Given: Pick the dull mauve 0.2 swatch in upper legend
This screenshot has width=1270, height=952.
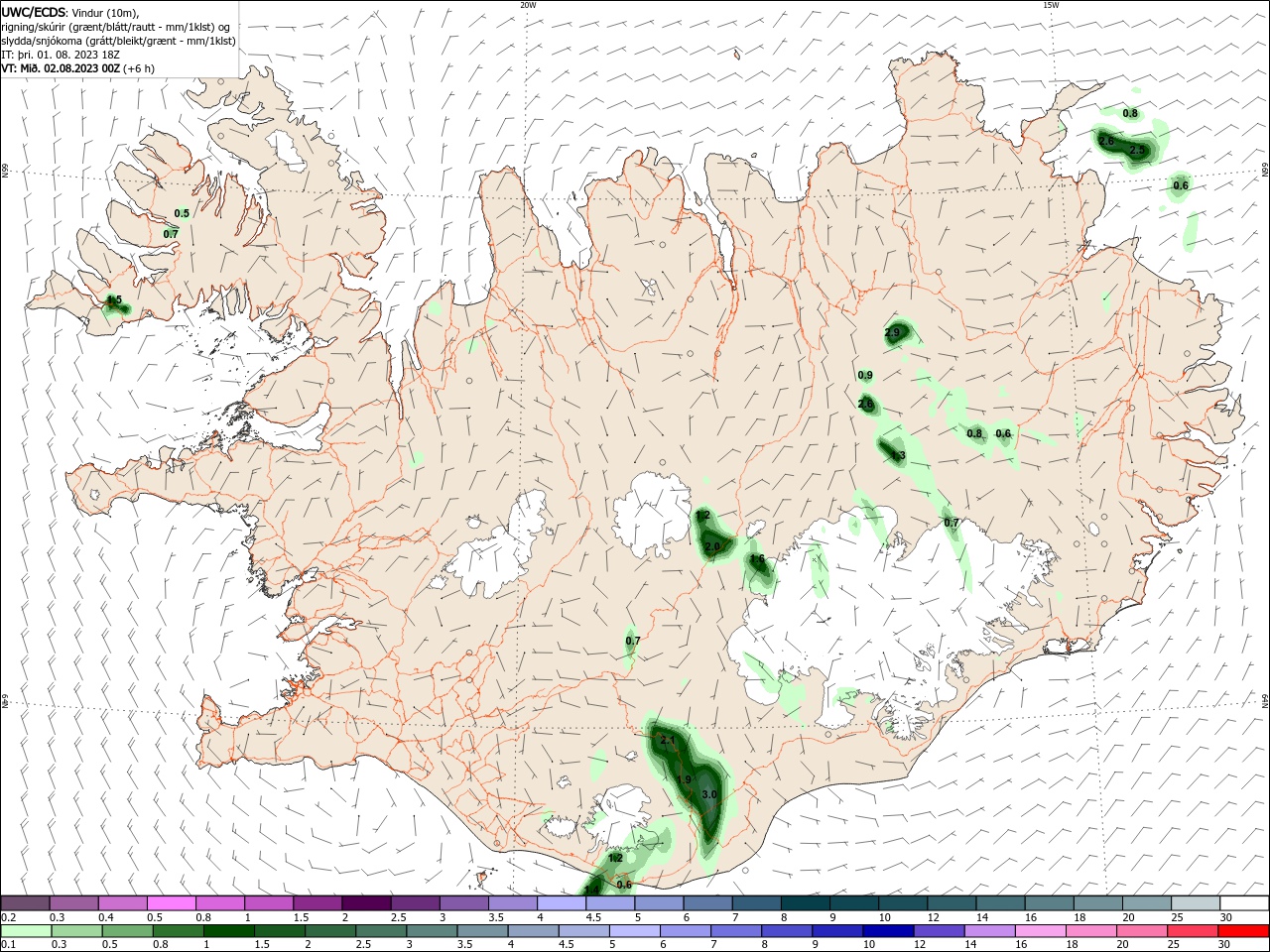Looking at the screenshot, I should pos(25,903).
